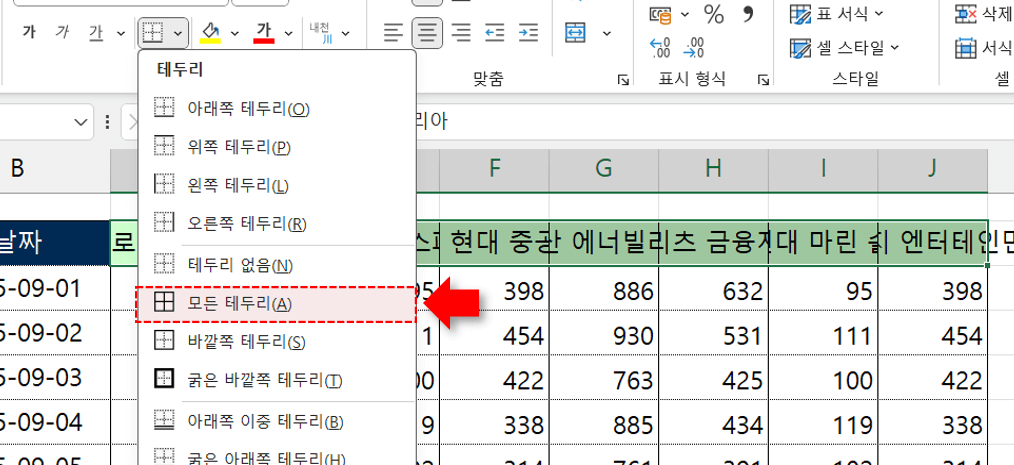
Task: Click cell with value 632
Action: [x=714, y=289]
